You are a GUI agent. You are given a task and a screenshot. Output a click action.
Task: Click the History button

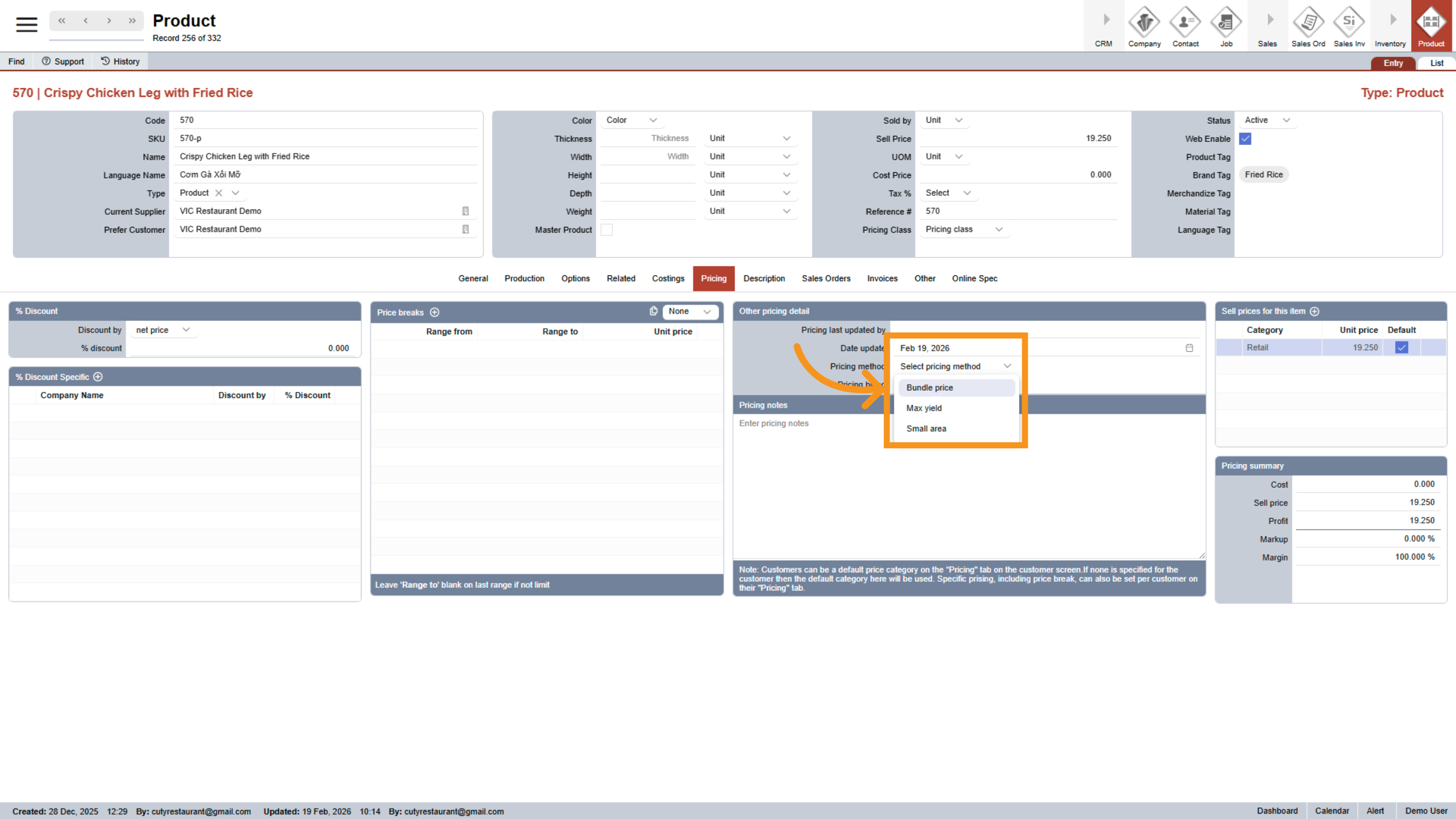[x=120, y=61]
